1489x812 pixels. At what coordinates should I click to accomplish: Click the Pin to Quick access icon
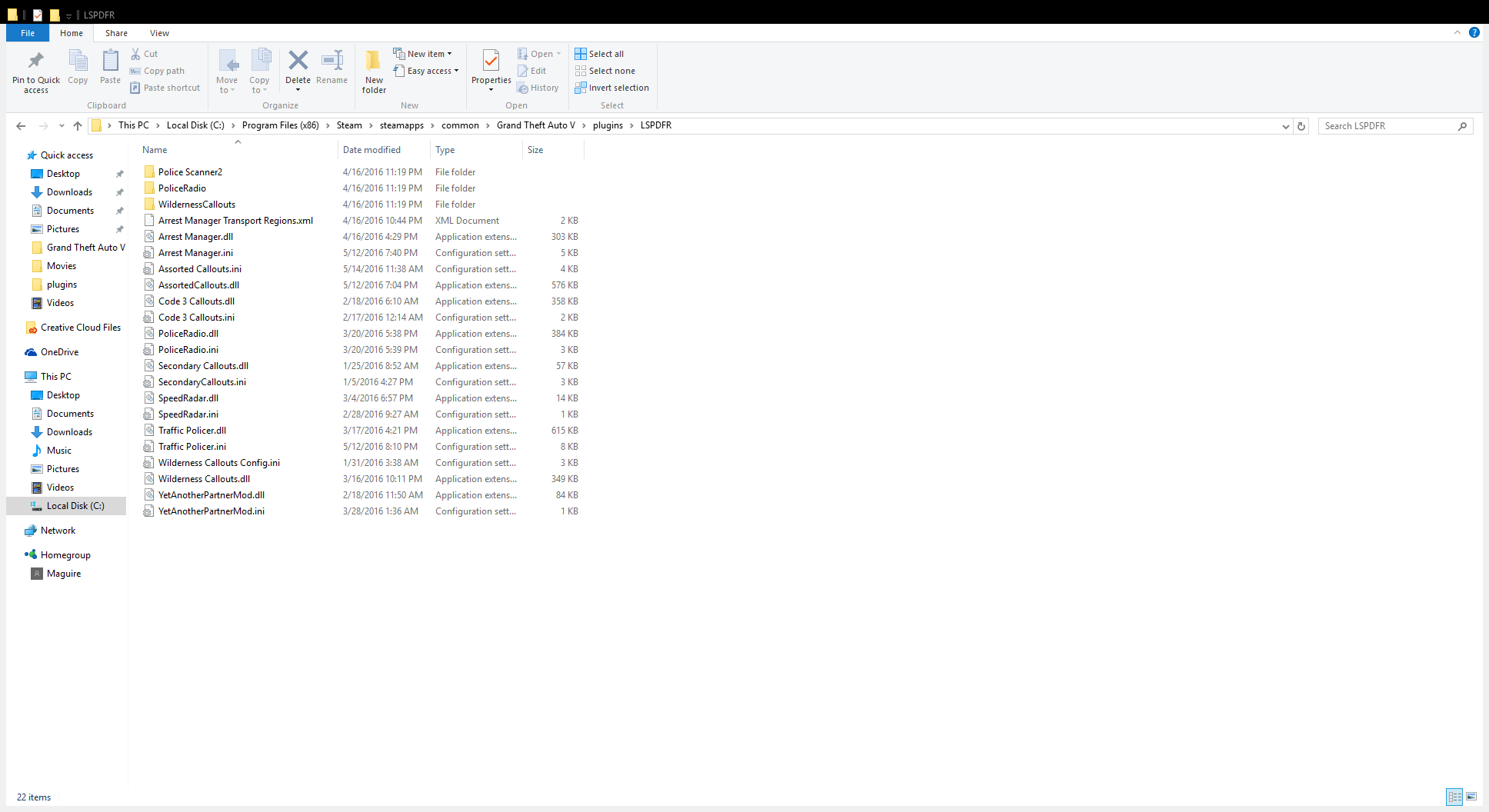[x=36, y=61]
